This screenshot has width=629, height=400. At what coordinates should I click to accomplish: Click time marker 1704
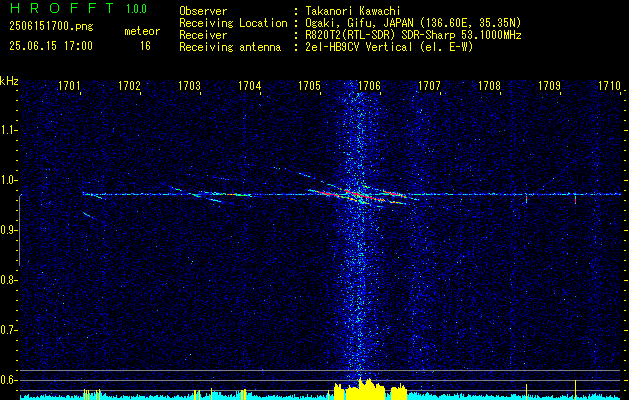pyautogui.click(x=250, y=85)
